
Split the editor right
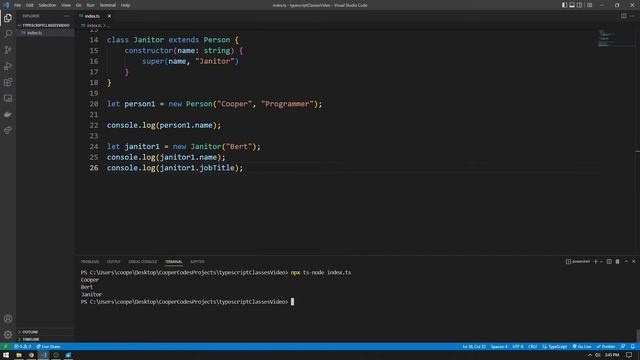point(624,16)
